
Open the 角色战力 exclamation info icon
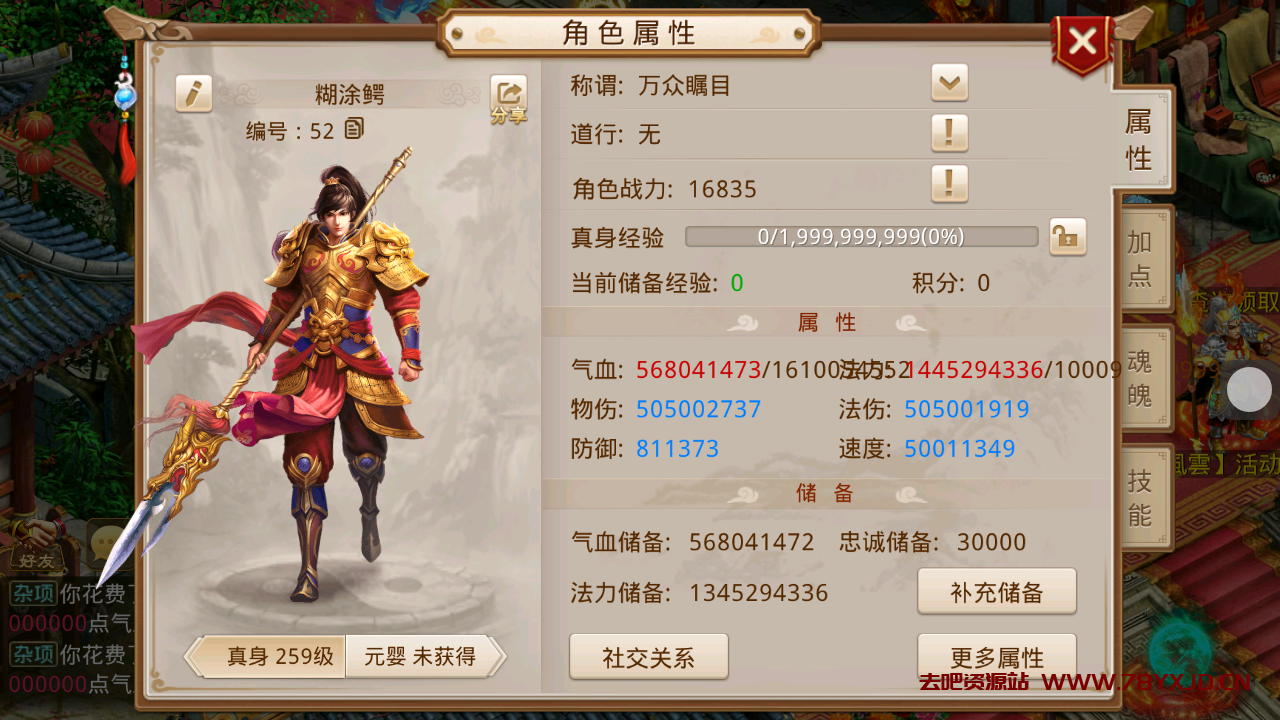pyautogui.click(x=949, y=183)
